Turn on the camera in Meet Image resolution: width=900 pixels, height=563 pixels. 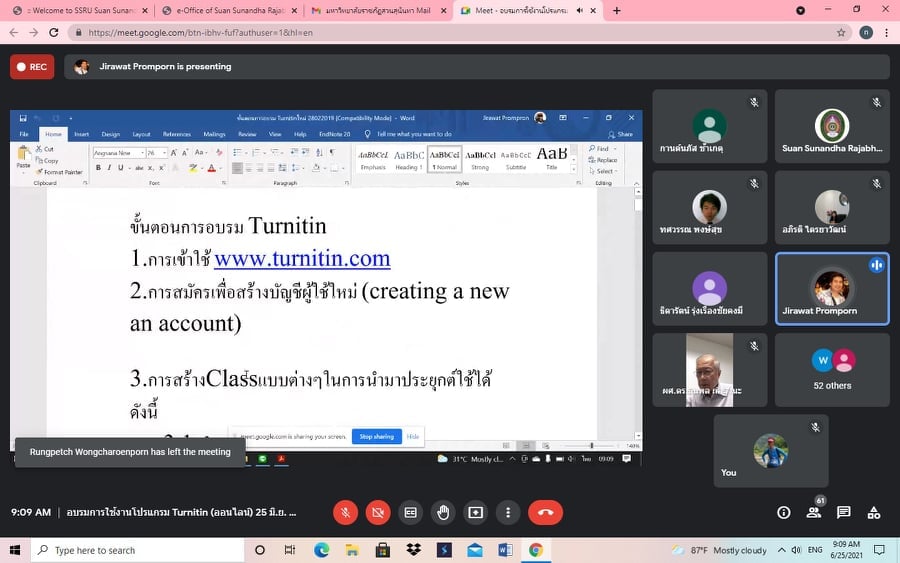click(378, 512)
